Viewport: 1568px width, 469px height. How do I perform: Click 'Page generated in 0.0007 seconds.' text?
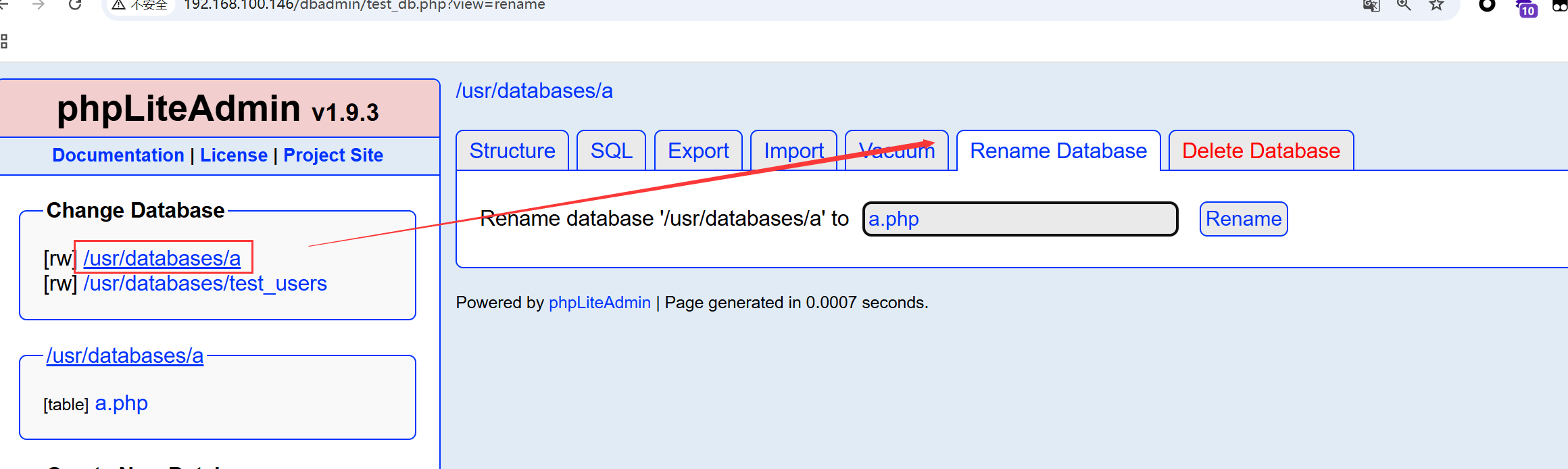pos(797,303)
